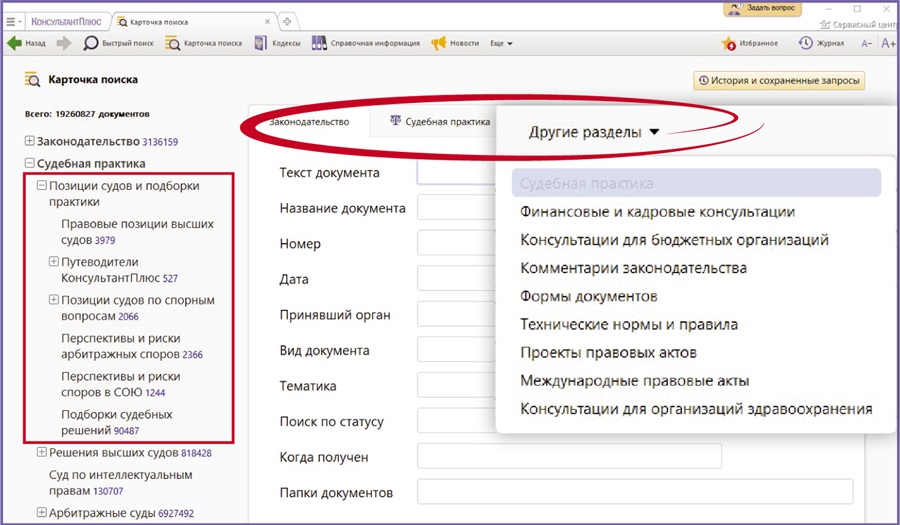Open Журнал clock icon
This screenshot has height=525, width=900.
pos(805,43)
